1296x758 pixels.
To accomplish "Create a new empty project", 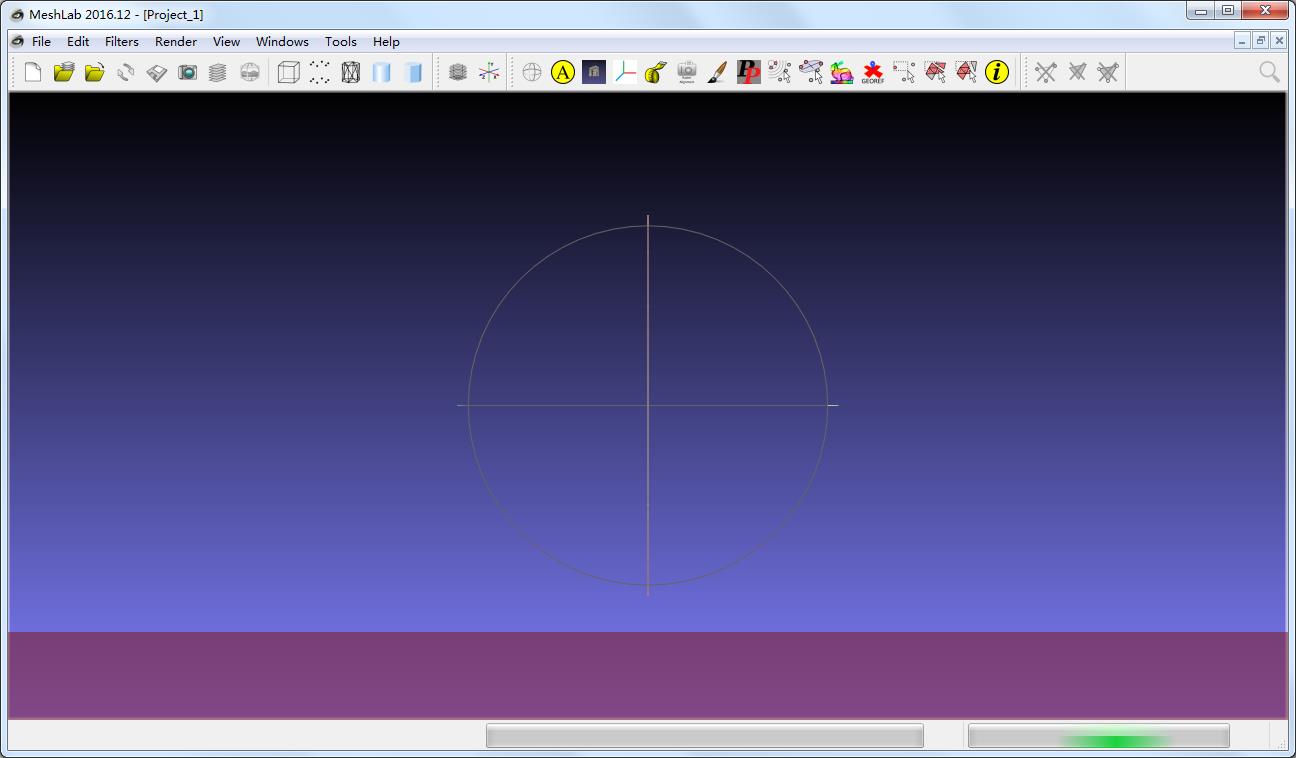I will click(x=31, y=71).
